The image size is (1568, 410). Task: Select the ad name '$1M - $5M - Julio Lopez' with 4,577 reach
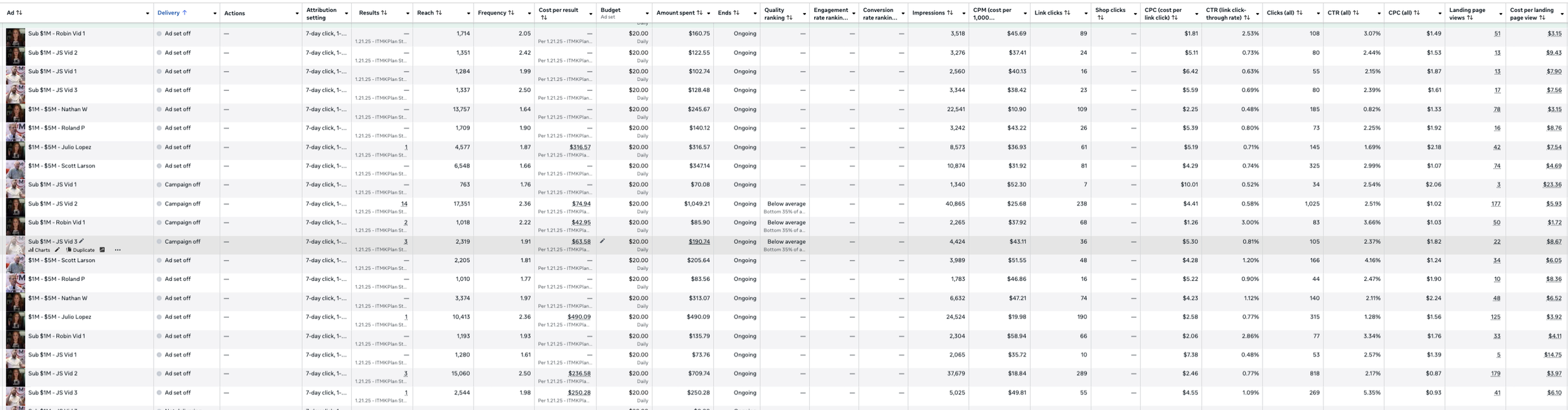click(60, 147)
